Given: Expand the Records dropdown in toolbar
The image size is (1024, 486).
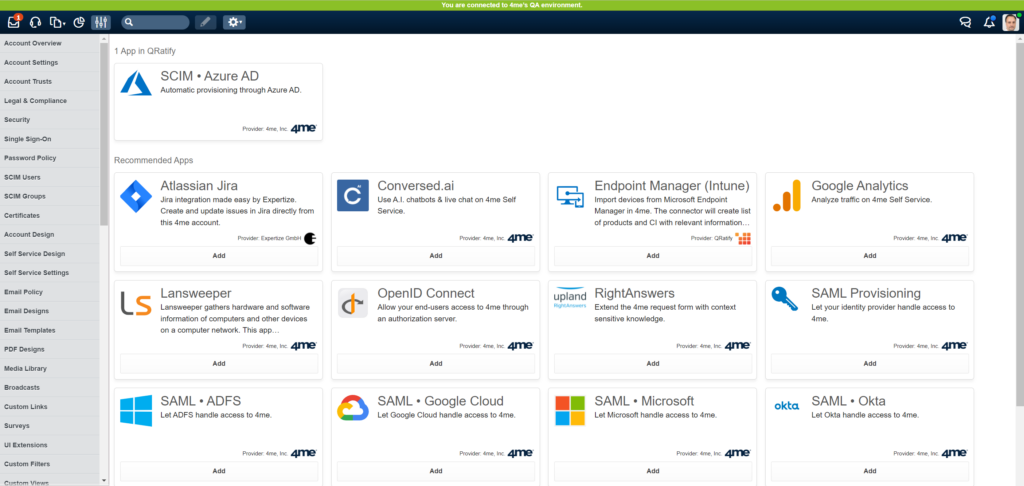Looking at the screenshot, I should [x=58, y=22].
